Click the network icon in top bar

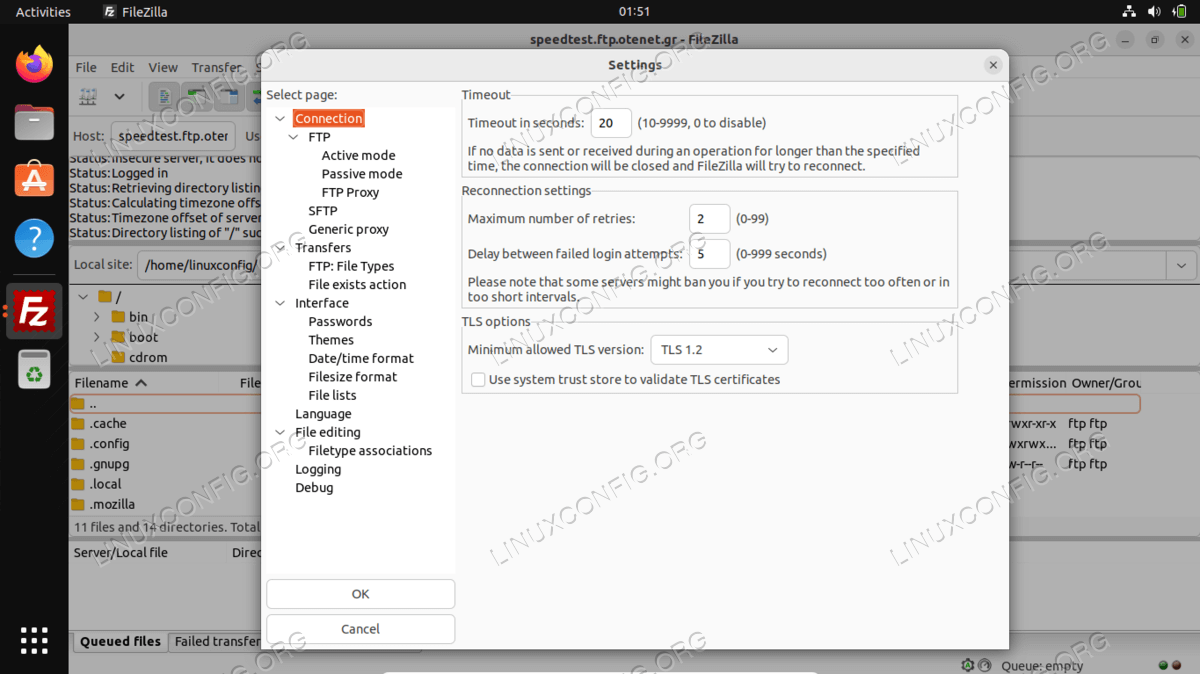1129,12
